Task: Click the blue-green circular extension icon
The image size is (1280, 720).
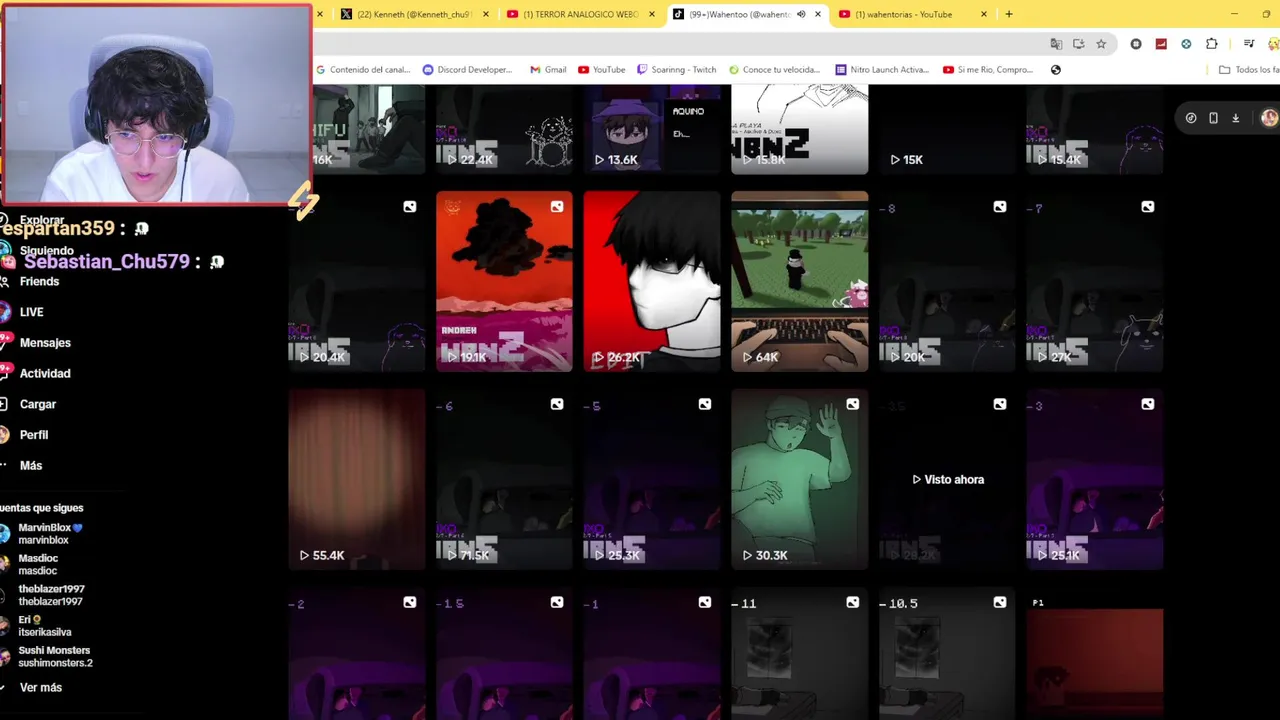Action: [1186, 44]
